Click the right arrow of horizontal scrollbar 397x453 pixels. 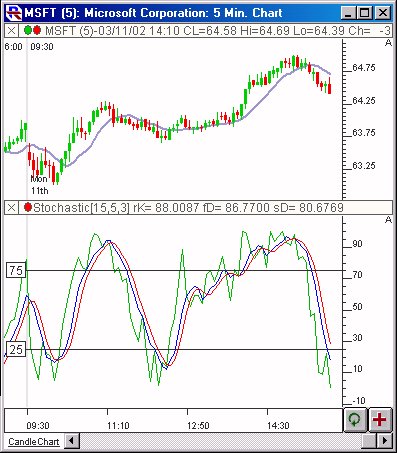(x=385, y=441)
